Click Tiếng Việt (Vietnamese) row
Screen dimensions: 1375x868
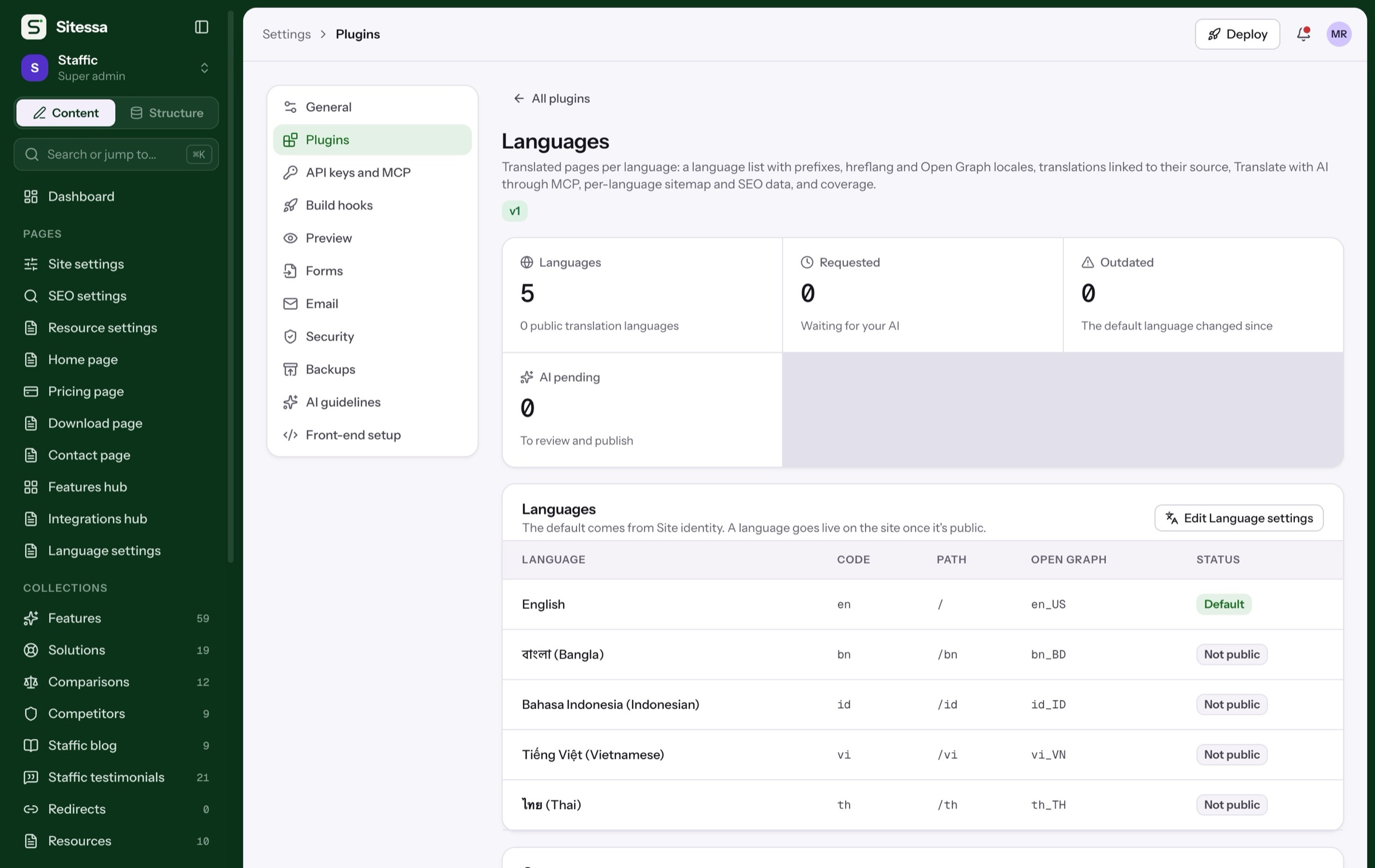click(x=922, y=755)
